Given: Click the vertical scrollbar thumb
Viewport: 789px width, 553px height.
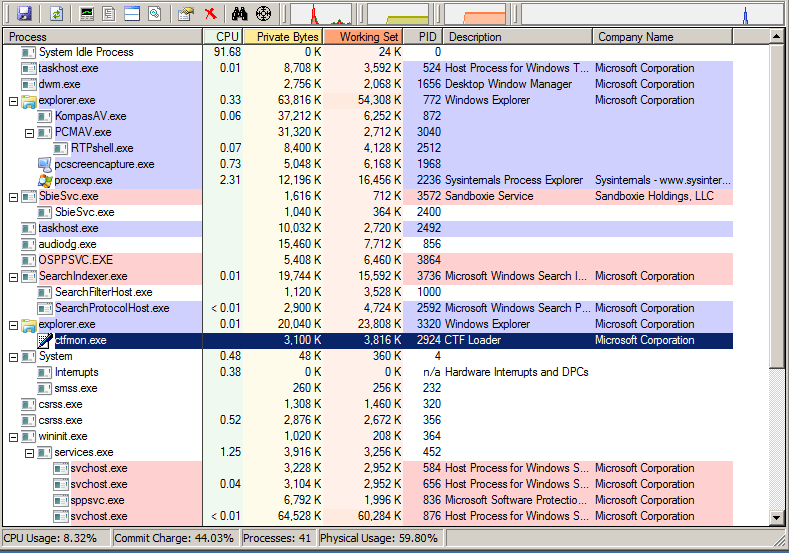Looking at the screenshot, I should [776, 206].
